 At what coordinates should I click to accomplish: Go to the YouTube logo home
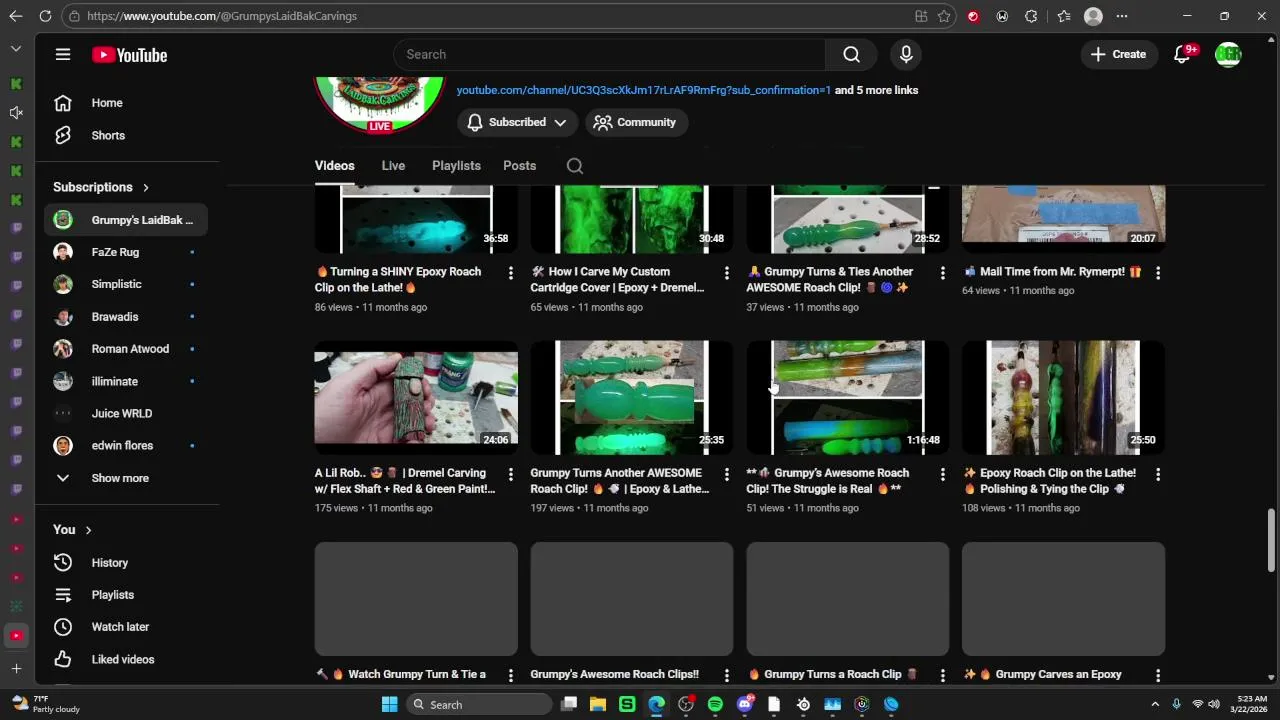click(x=130, y=55)
